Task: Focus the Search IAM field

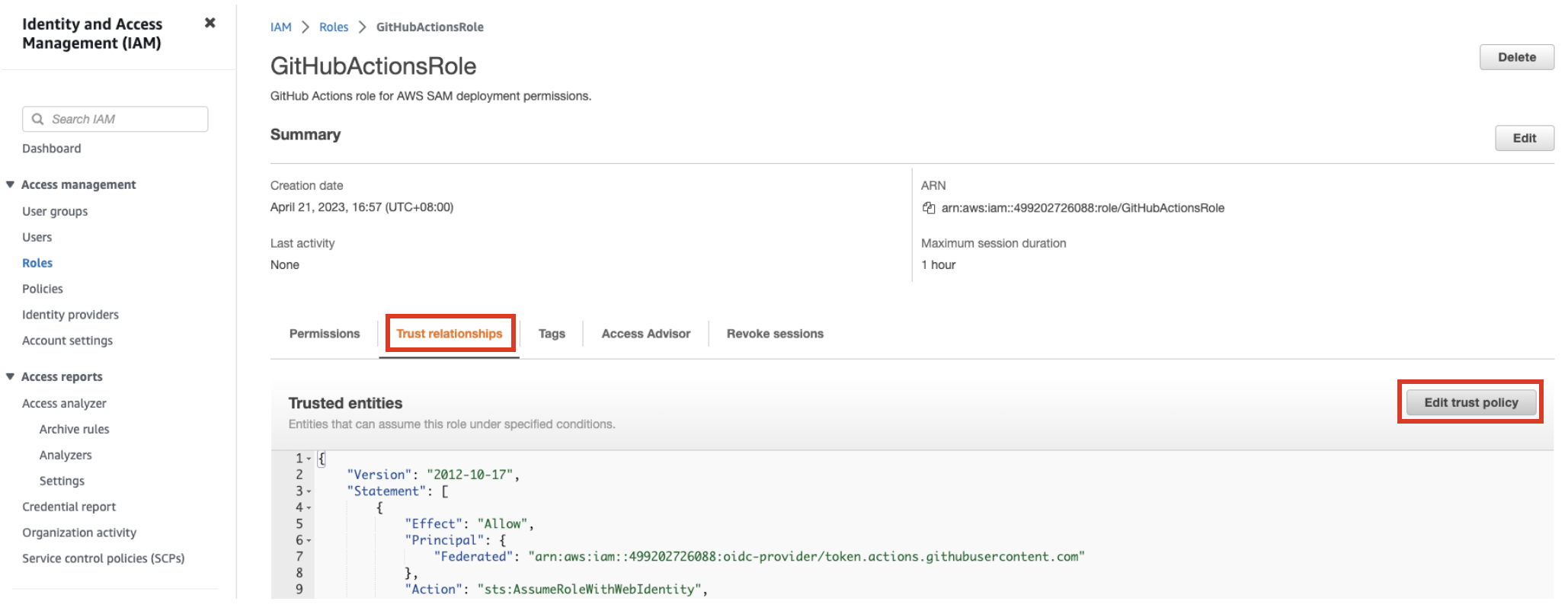Action: (115, 119)
